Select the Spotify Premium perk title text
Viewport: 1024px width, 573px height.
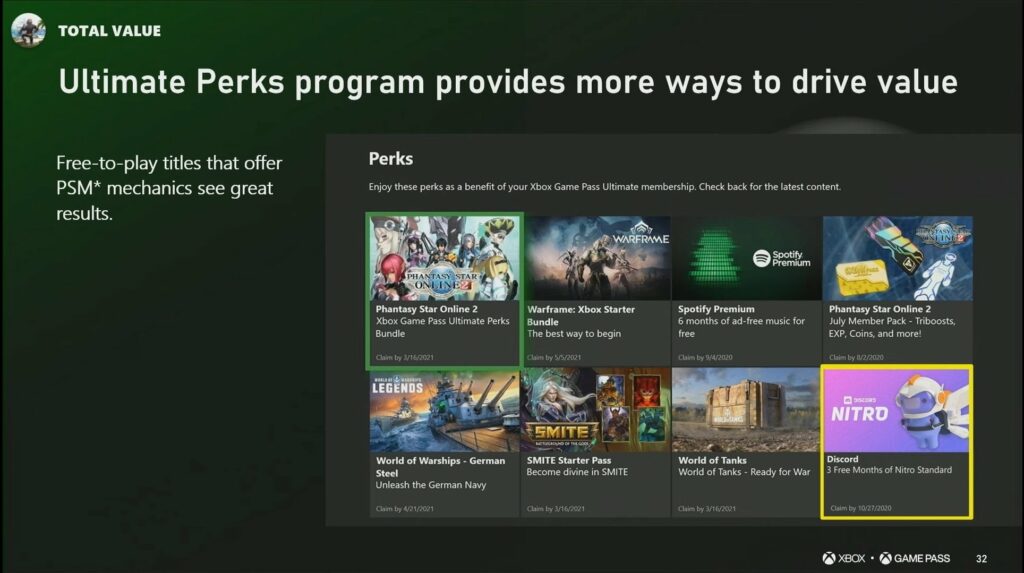[716, 309]
